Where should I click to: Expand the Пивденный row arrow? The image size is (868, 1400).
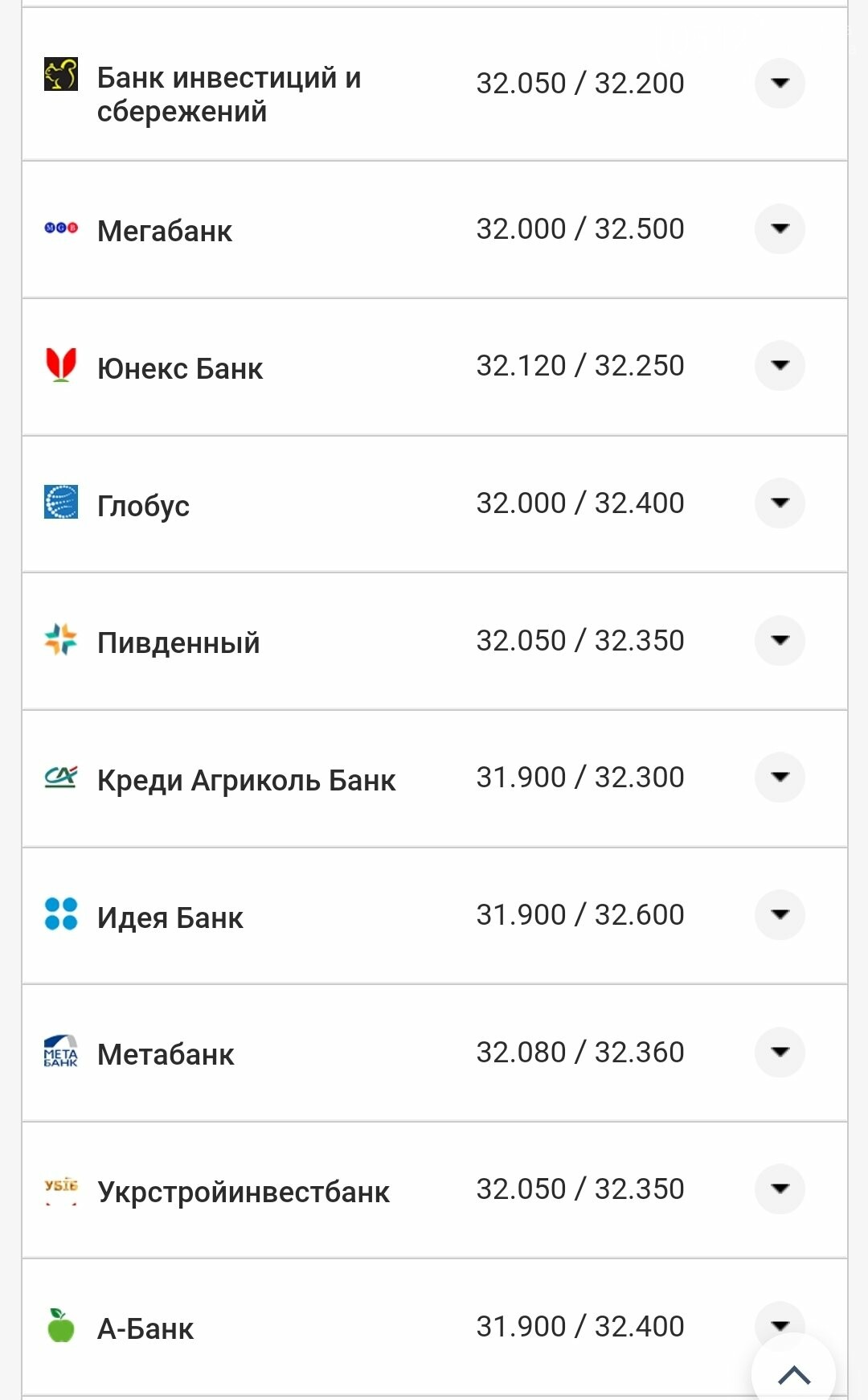coord(780,640)
